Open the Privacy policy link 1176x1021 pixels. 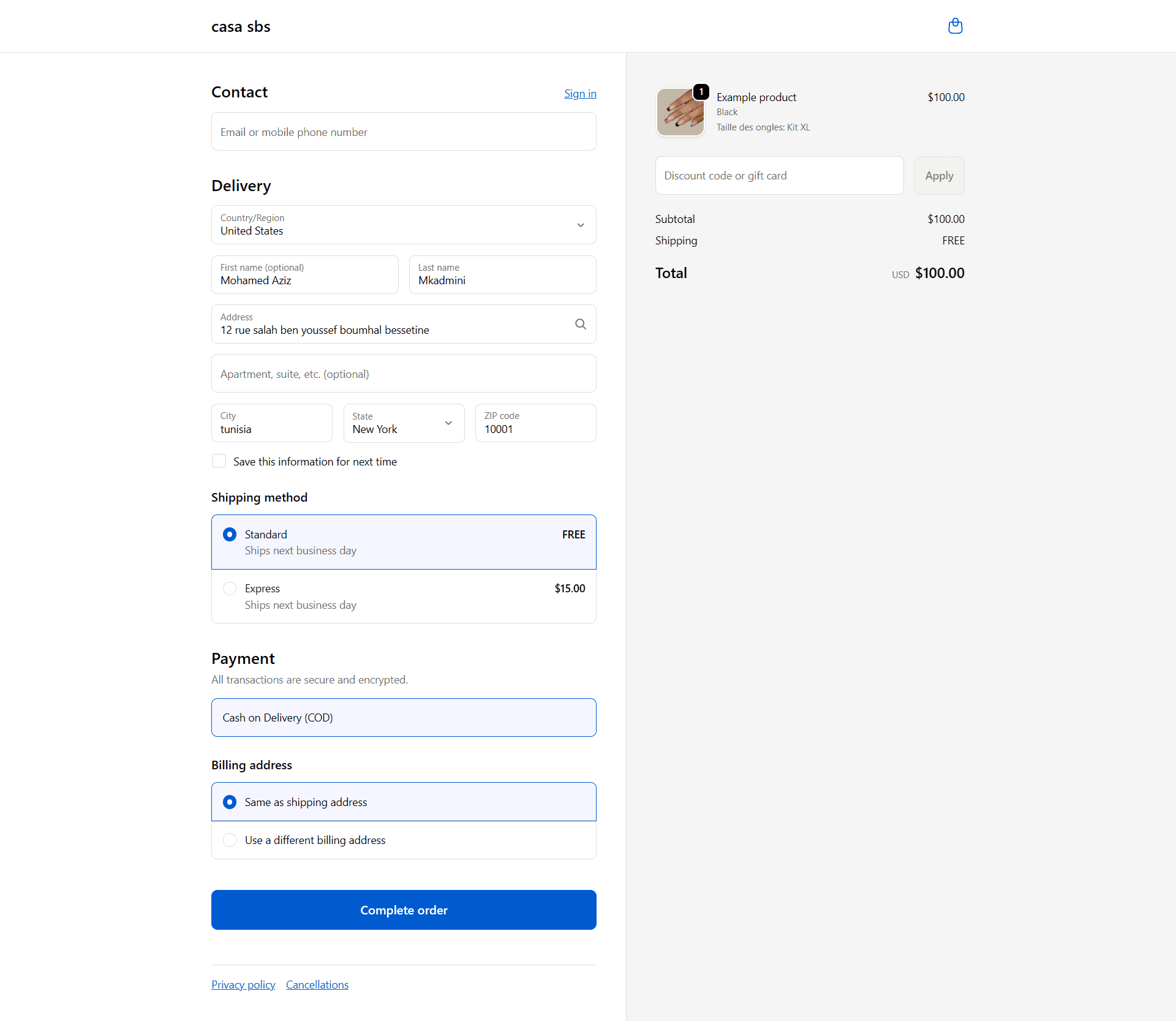coord(243,984)
